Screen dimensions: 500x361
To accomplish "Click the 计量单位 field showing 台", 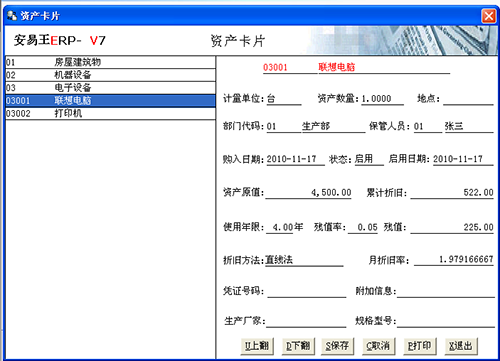I will click(x=284, y=99).
